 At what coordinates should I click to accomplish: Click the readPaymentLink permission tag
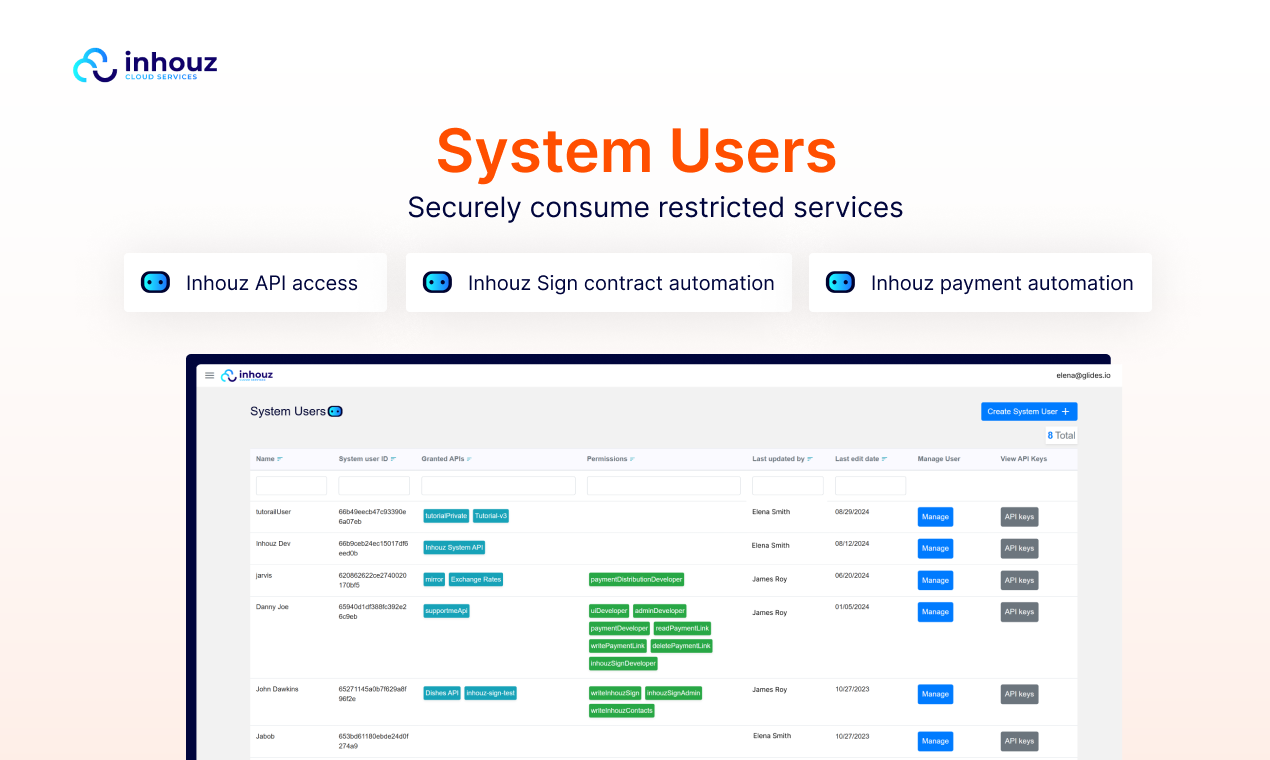(x=682, y=628)
